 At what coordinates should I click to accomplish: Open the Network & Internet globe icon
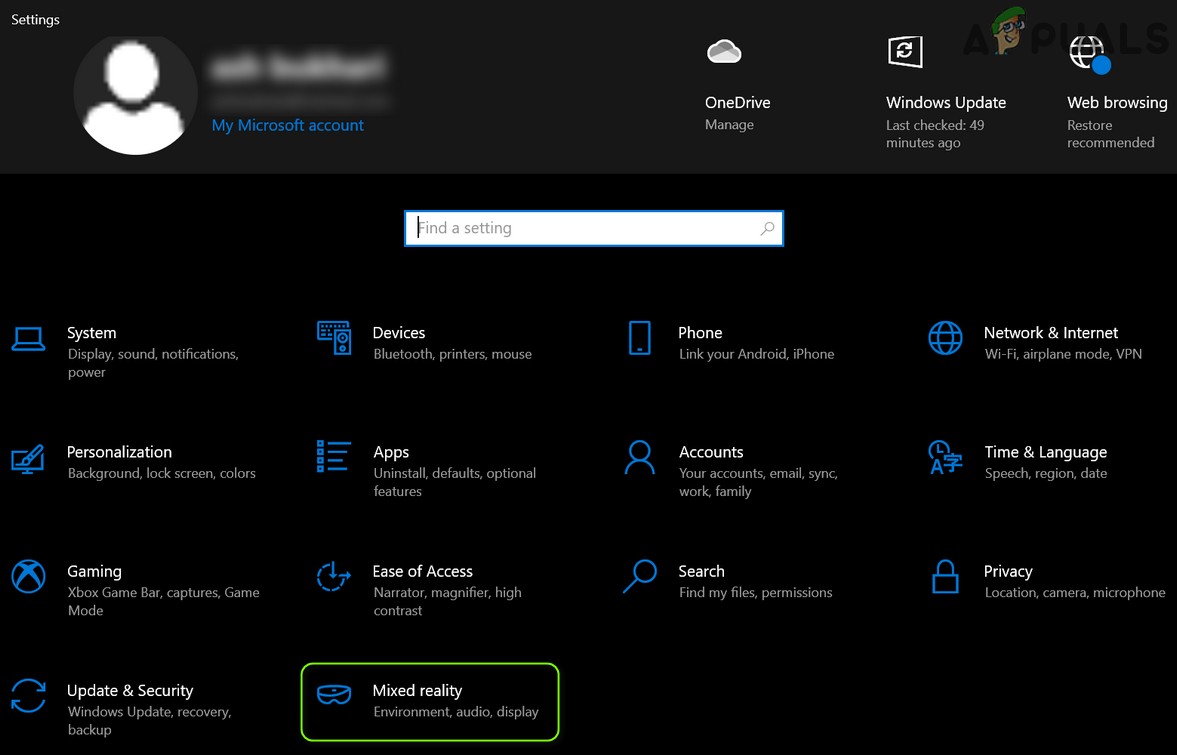945,339
